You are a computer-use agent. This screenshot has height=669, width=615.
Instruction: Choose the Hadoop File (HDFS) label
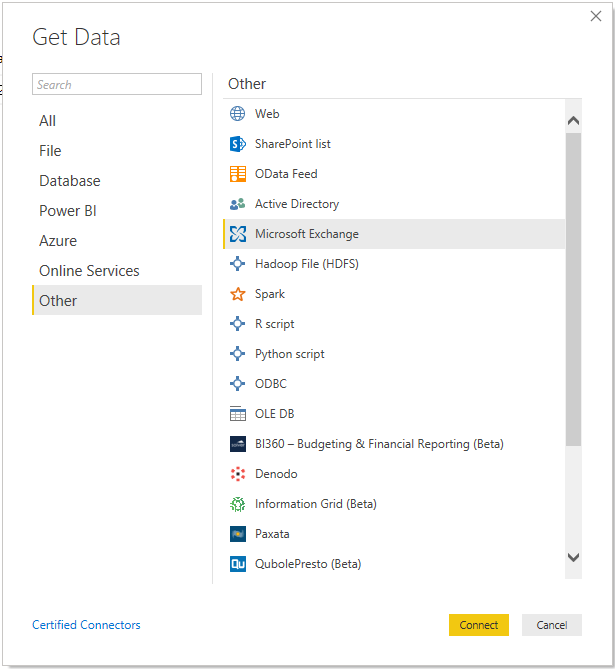[x=307, y=264]
